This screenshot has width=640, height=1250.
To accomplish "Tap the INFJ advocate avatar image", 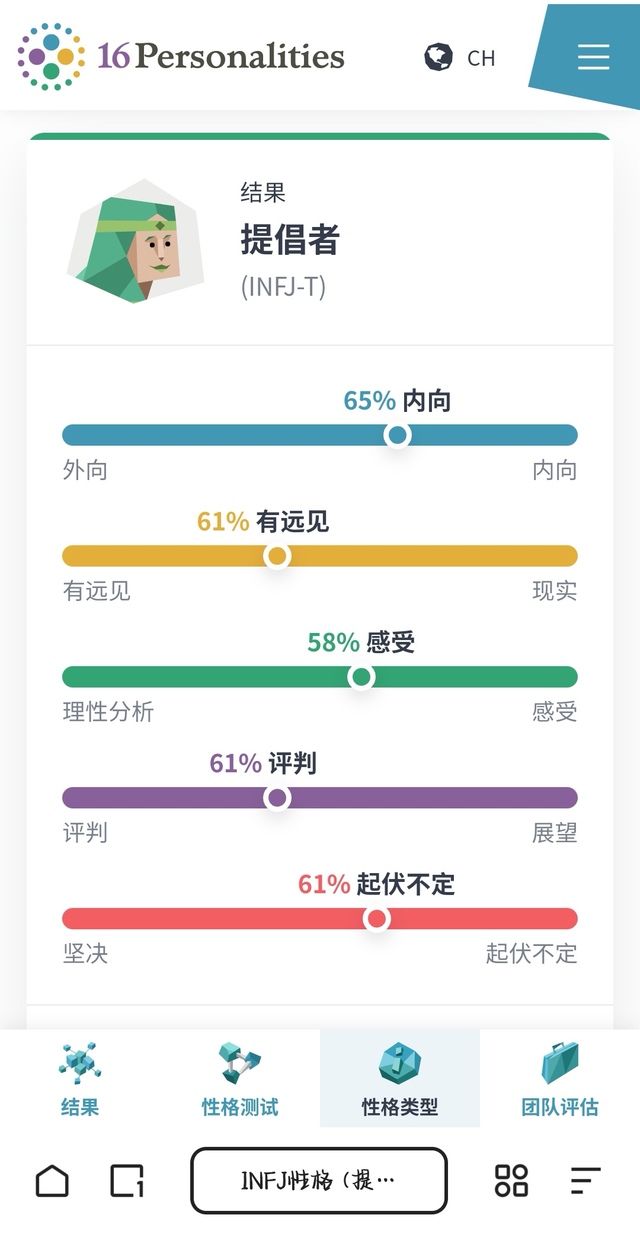I will tap(135, 241).
